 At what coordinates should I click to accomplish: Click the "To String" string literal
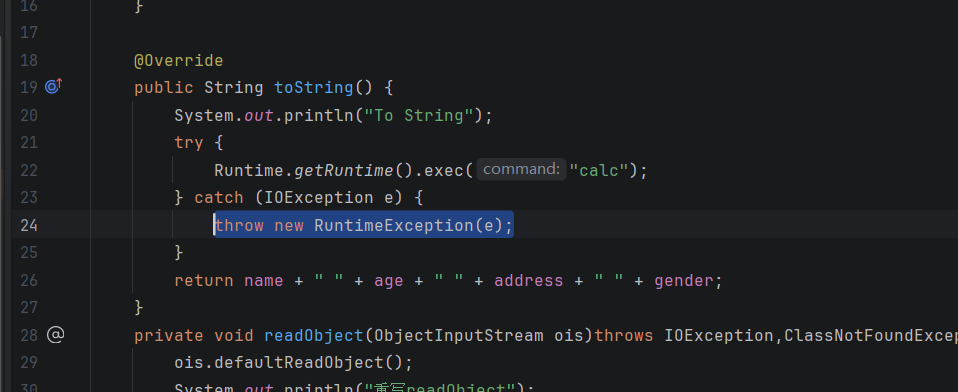point(419,115)
